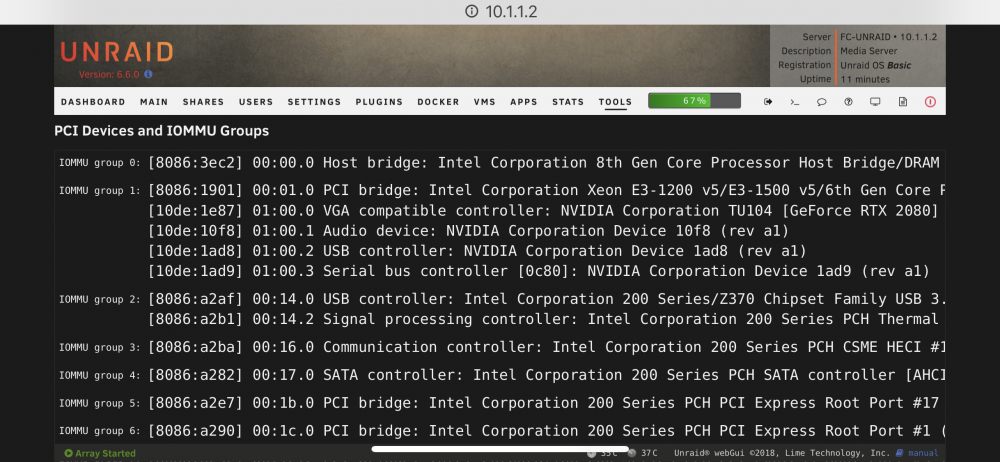Viewport: 1000px width, 462px height.
Task: Click the IOMMU group 1 label
Action: point(99,190)
